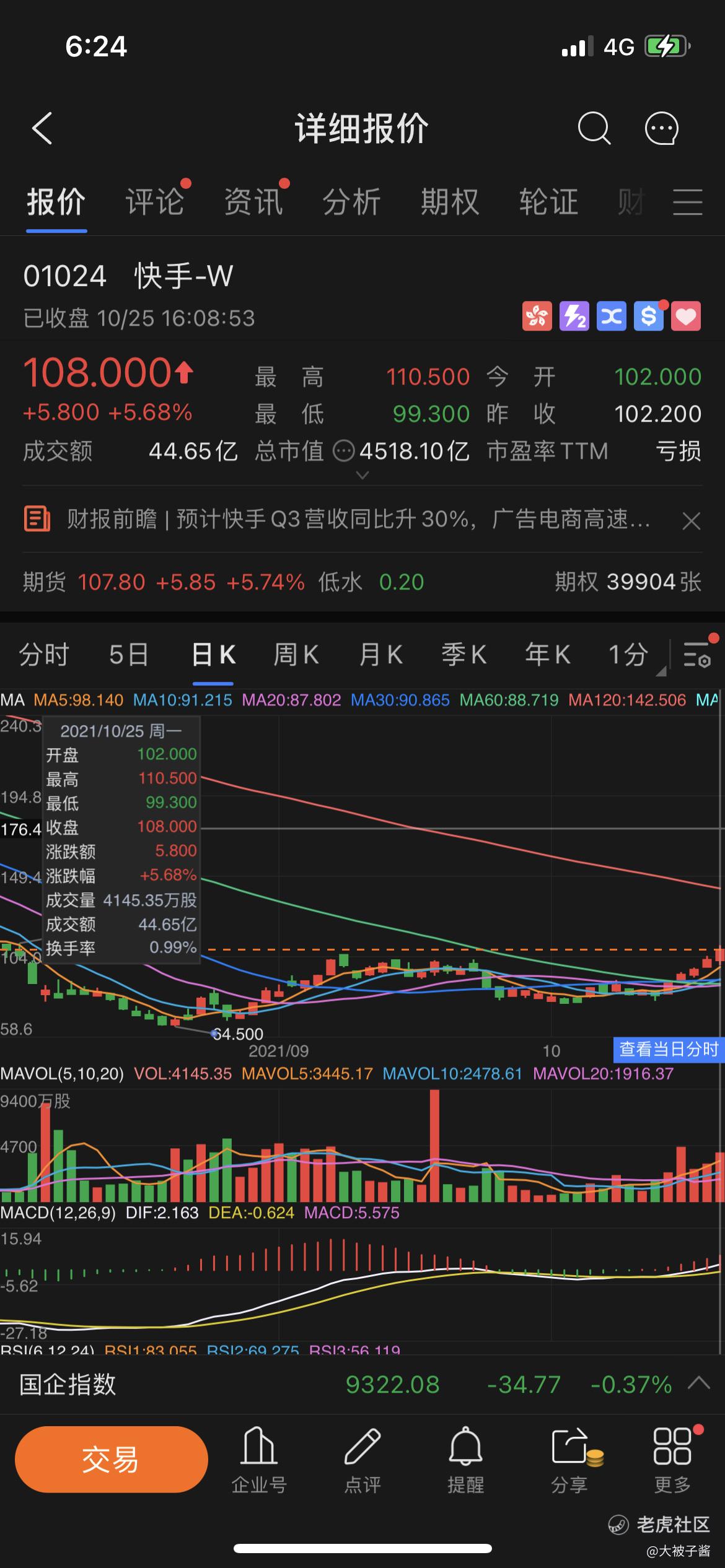Viewport: 725px width, 1568px height.
Task: Tap the orange news document icon
Action: [x=37, y=519]
